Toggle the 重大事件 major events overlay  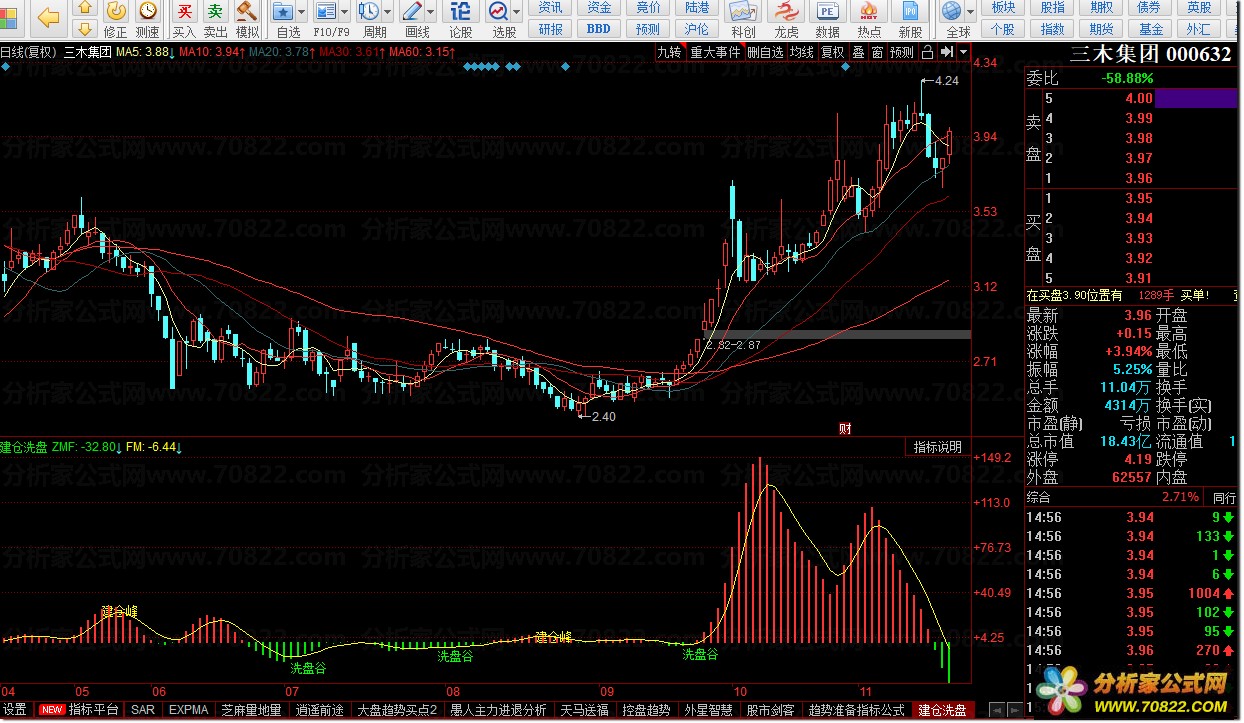[x=715, y=52]
